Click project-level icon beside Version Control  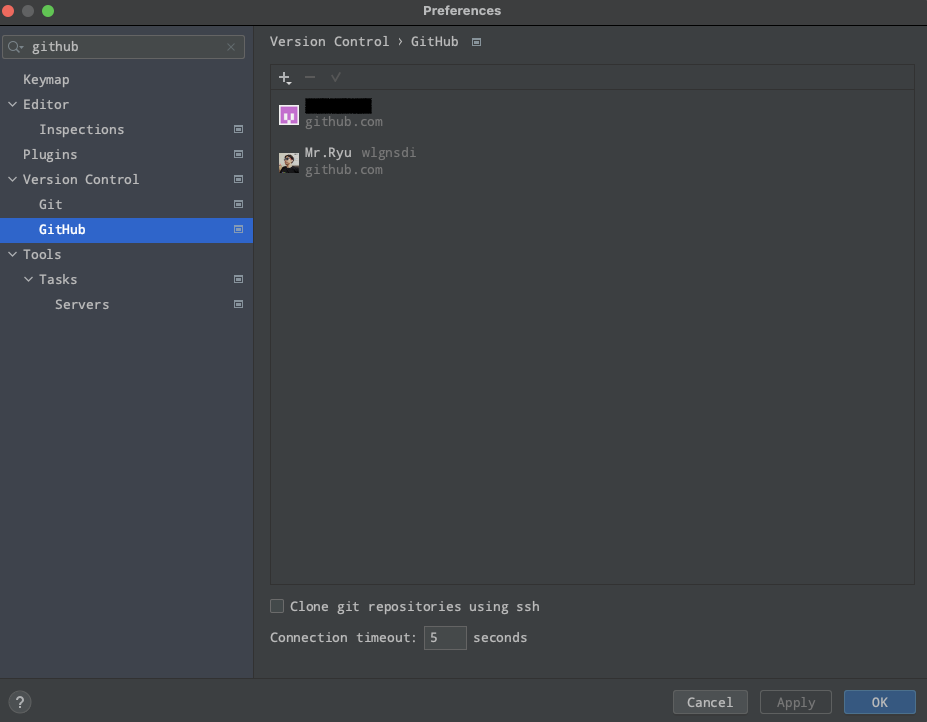(238, 179)
